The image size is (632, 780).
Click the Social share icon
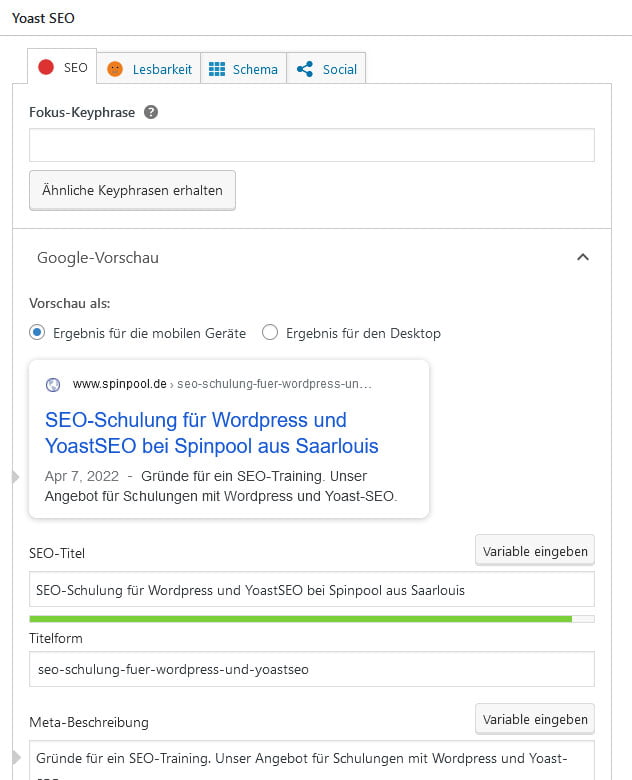tap(305, 69)
